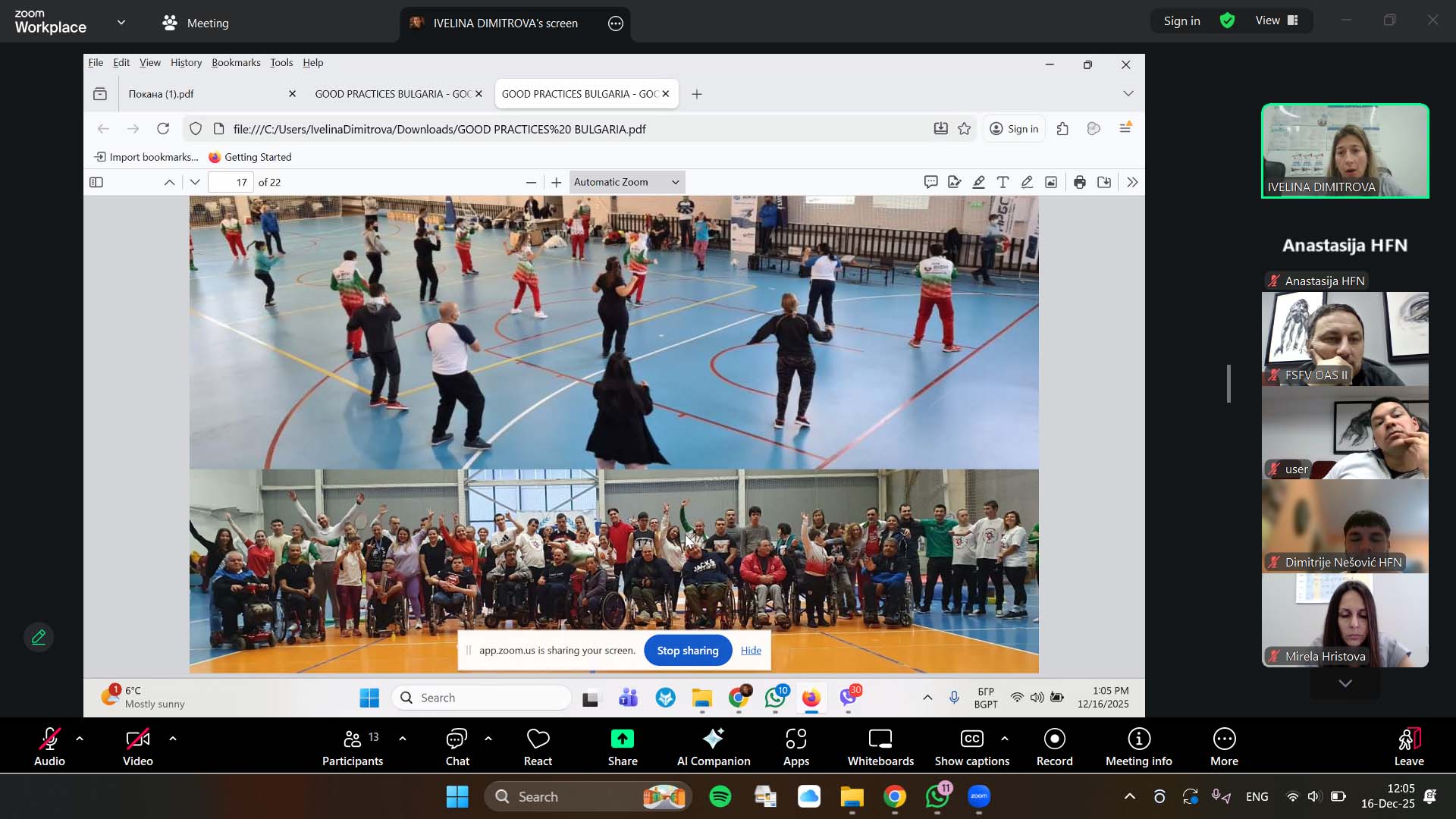
Task: Expand audio options arrow beside Audio
Action: pyautogui.click(x=80, y=738)
